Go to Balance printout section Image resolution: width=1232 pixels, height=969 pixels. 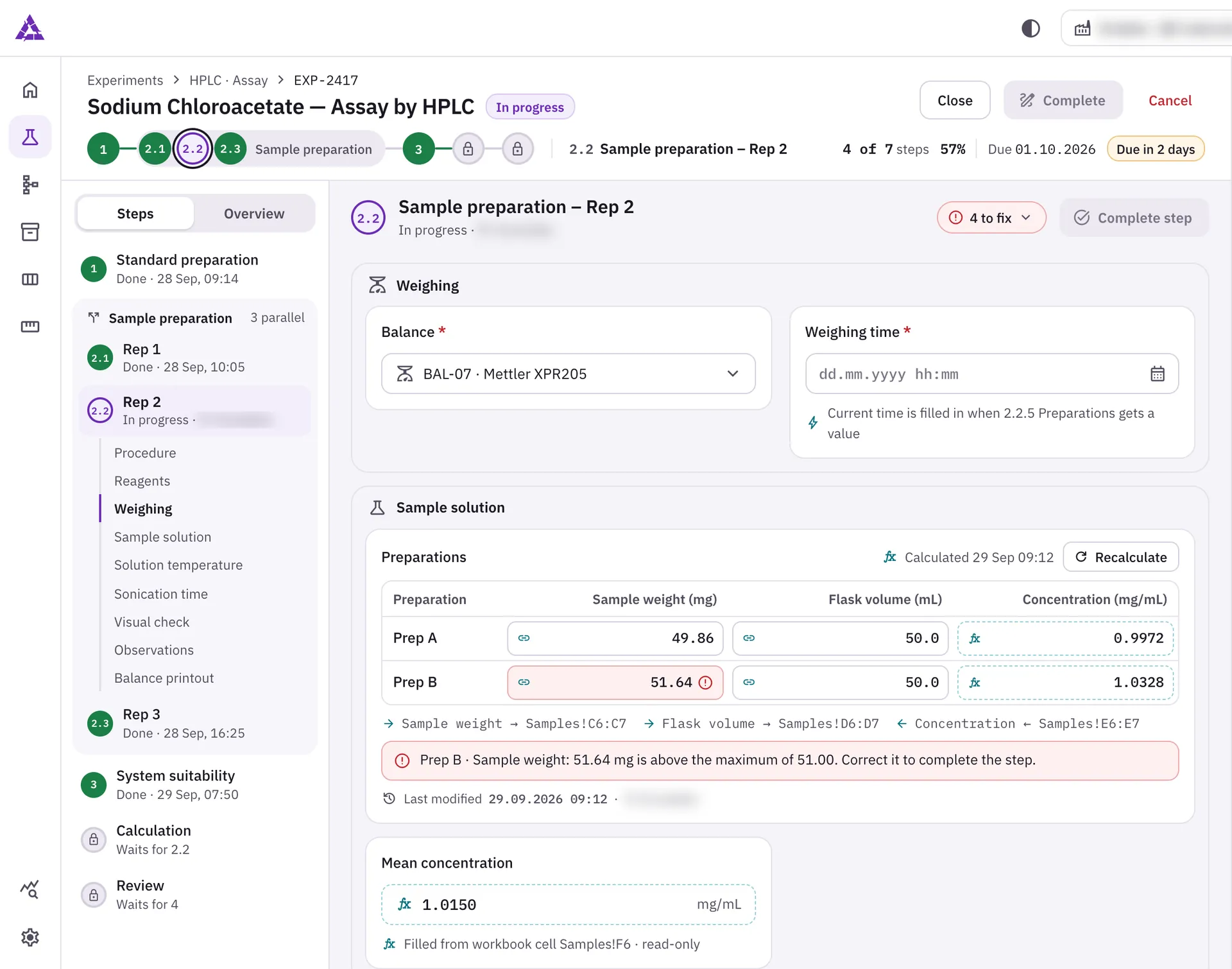click(x=164, y=678)
